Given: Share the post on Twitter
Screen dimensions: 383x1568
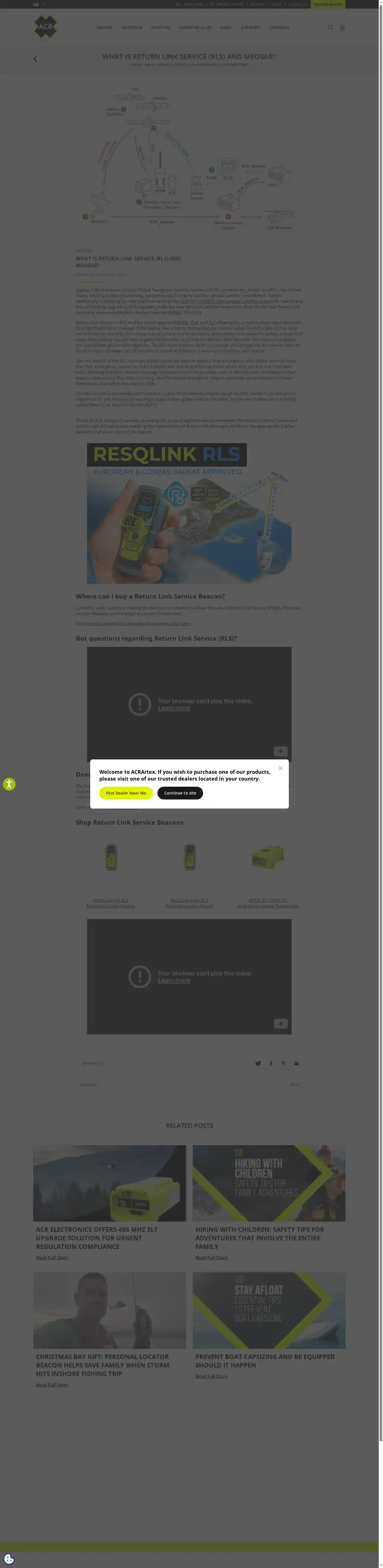Looking at the screenshot, I should (258, 1063).
